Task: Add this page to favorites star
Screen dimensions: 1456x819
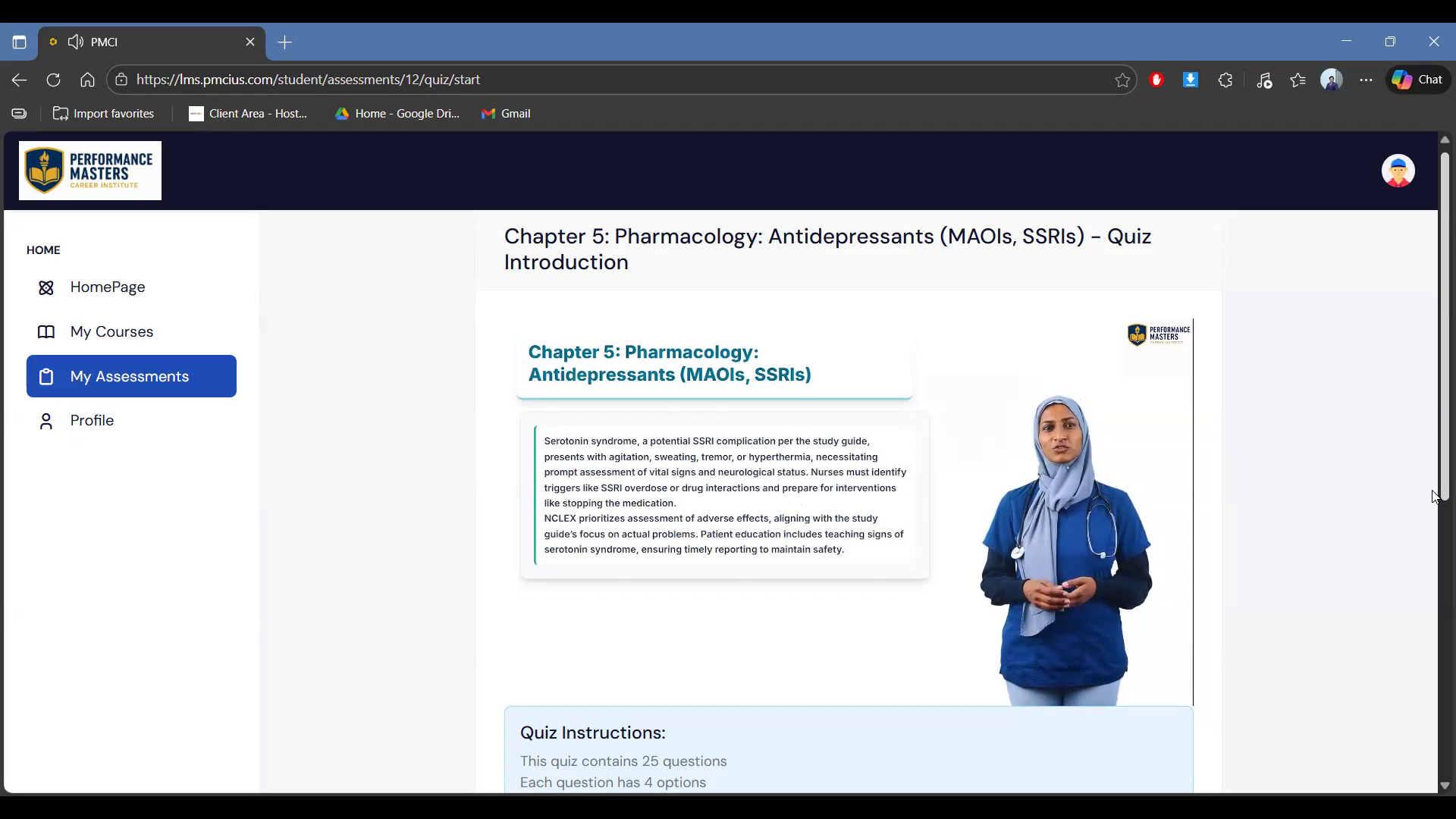Action: tap(1122, 80)
